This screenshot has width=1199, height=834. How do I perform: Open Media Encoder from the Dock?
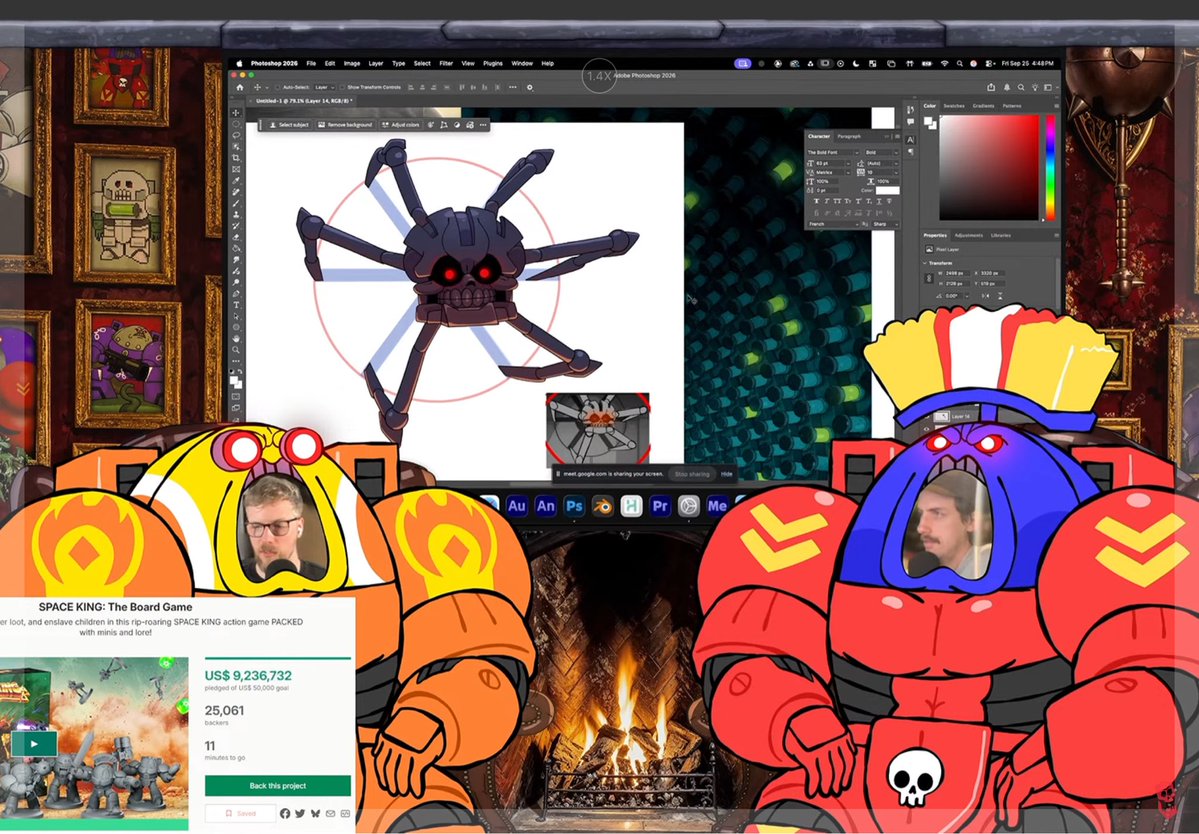(x=717, y=506)
